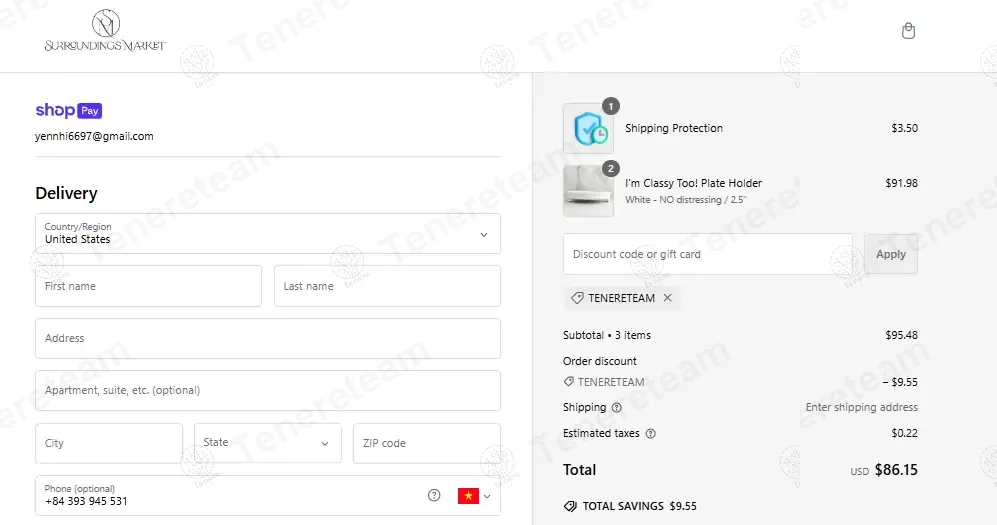Focus the Last name field
The width and height of the screenshot is (997, 525).
(x=387, y=286)
